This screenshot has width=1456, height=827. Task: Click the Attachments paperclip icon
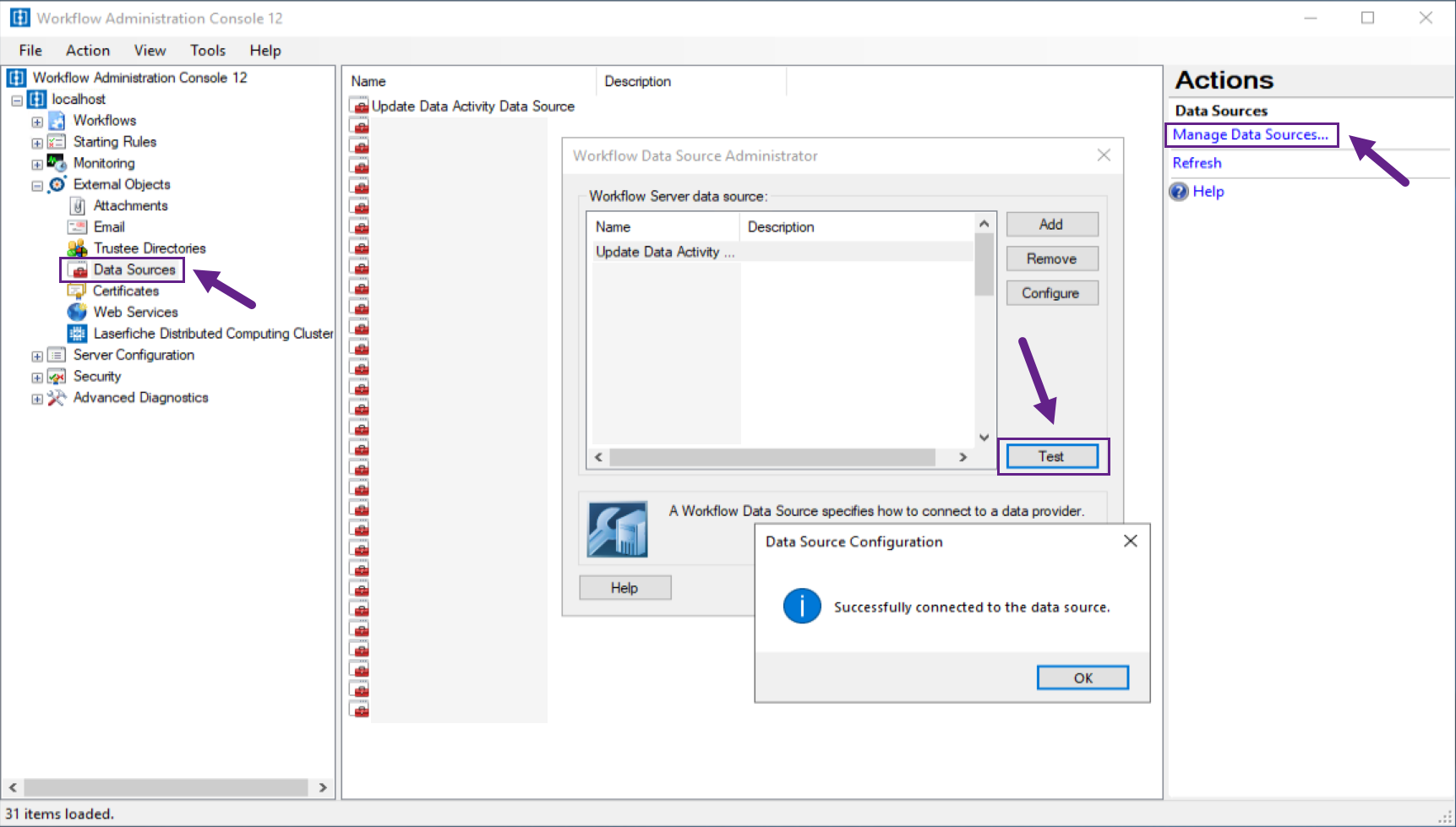point(77,206)
